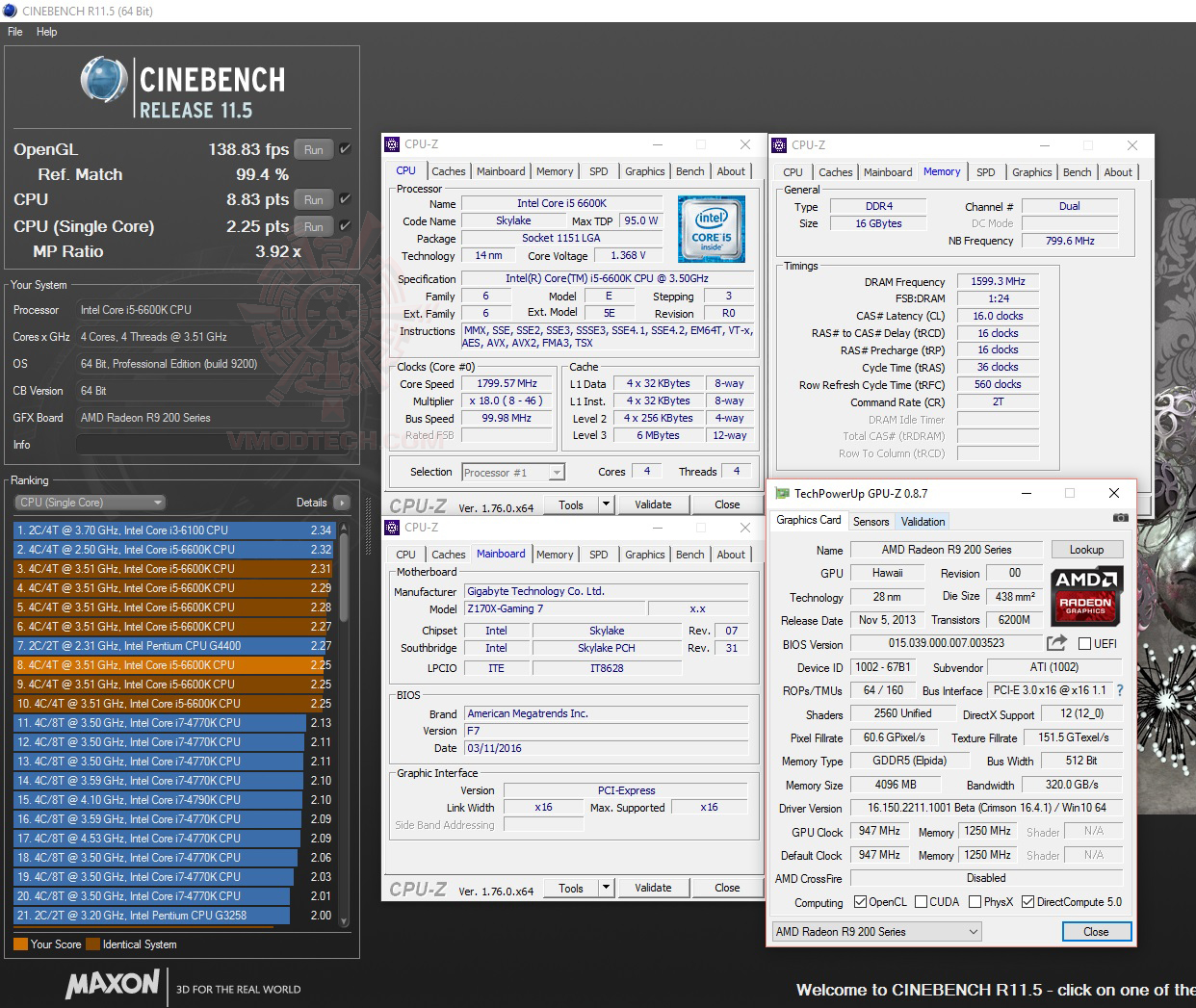Open Tools dropdown arrow in CPU-Z CPU window
This screenshot has height=1008, width=1196.
point(606,504)
